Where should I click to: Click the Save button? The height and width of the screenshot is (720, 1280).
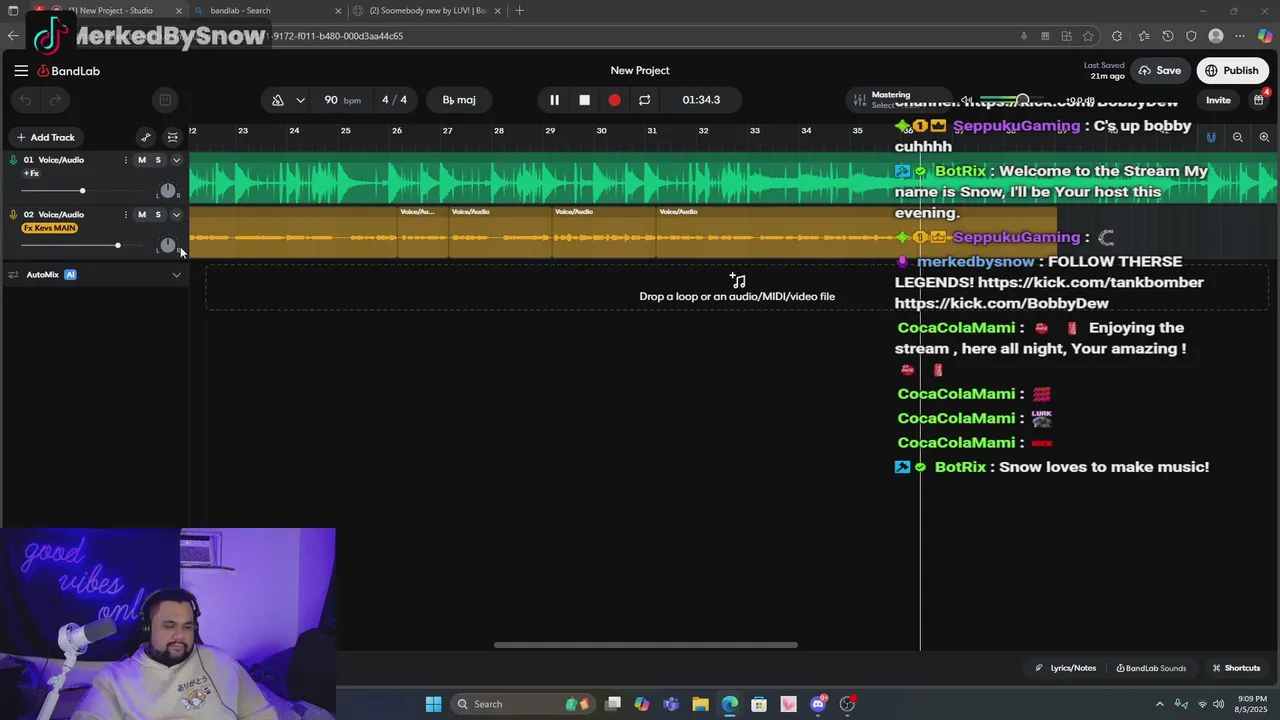coord(1159,71)
